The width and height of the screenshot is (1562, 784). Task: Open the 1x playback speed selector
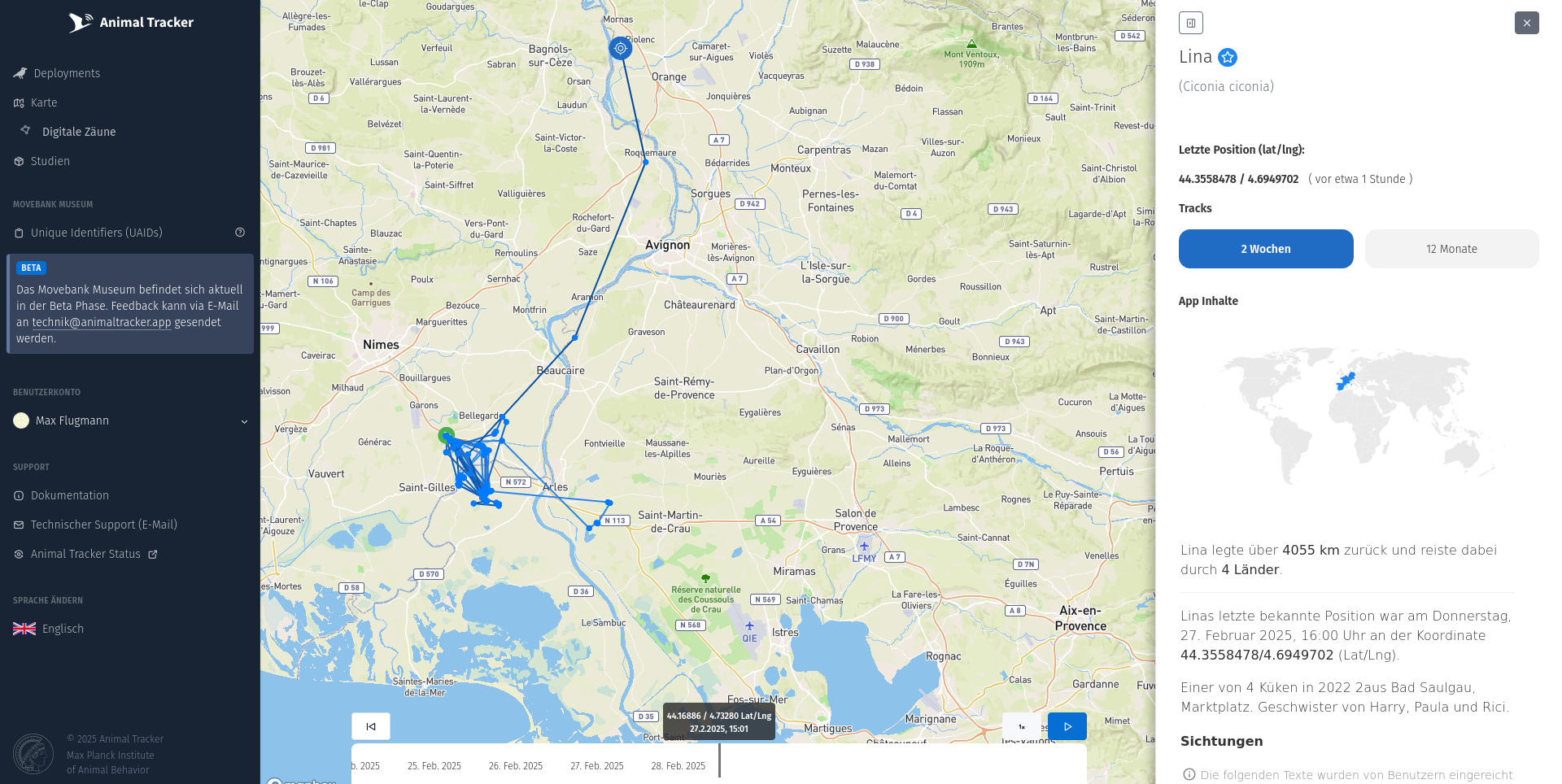point(1022,726)
